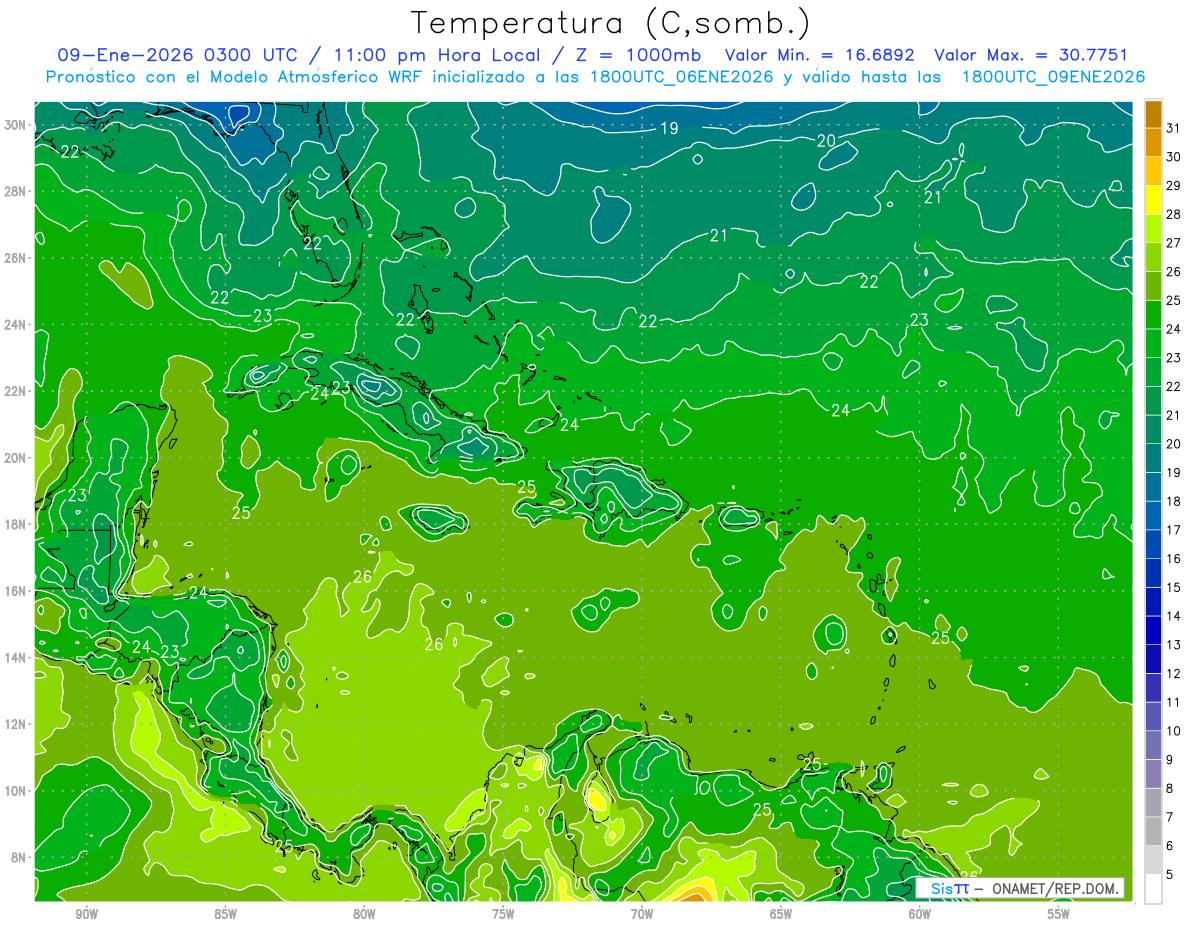Click the 80W longitude axis label
The width and height of the screenshot is (1200, 927).
click(364, 914)
